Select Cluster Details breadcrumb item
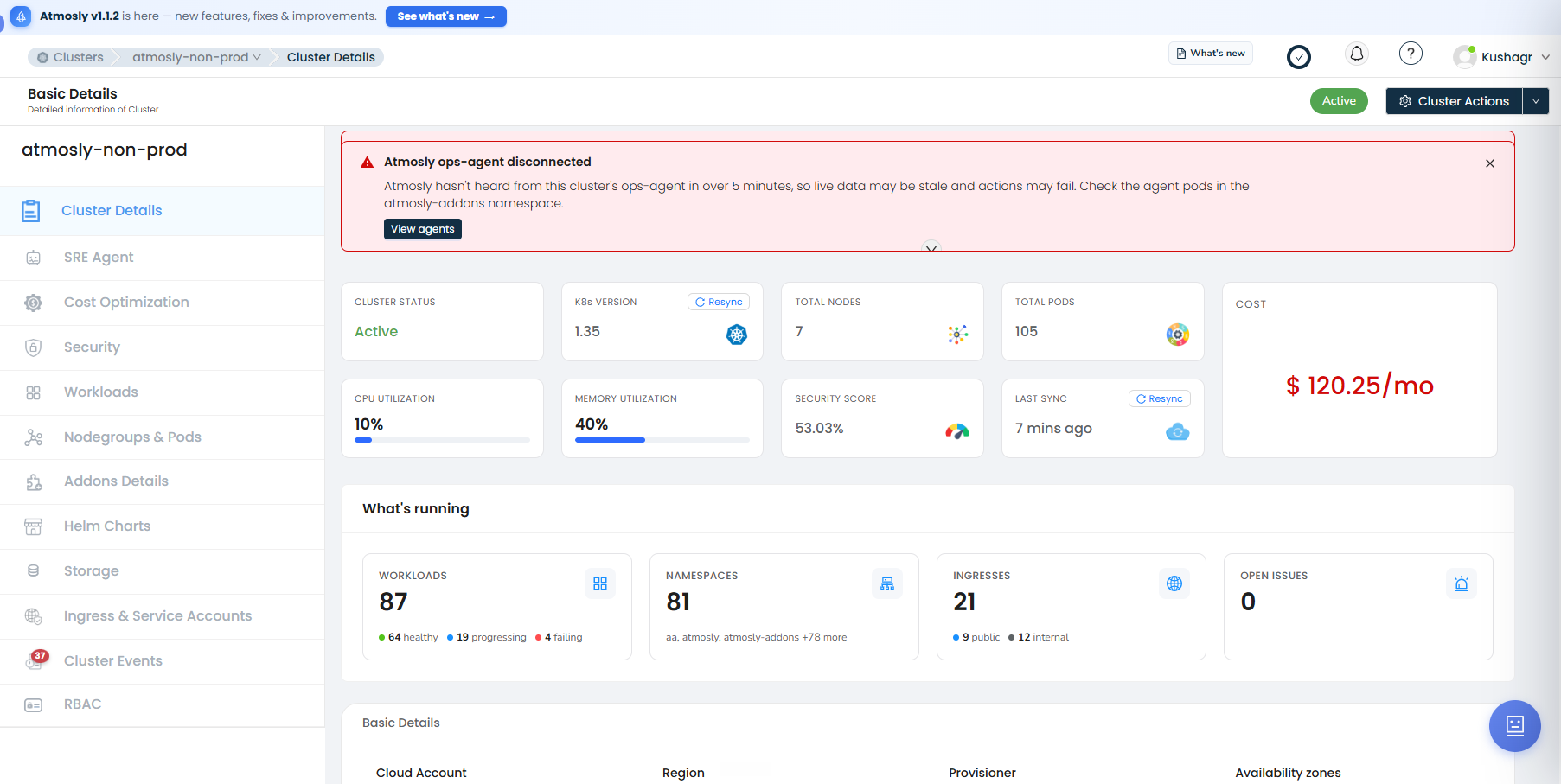Viewport: 1561px width, 784px height. (x=331, y=57)
